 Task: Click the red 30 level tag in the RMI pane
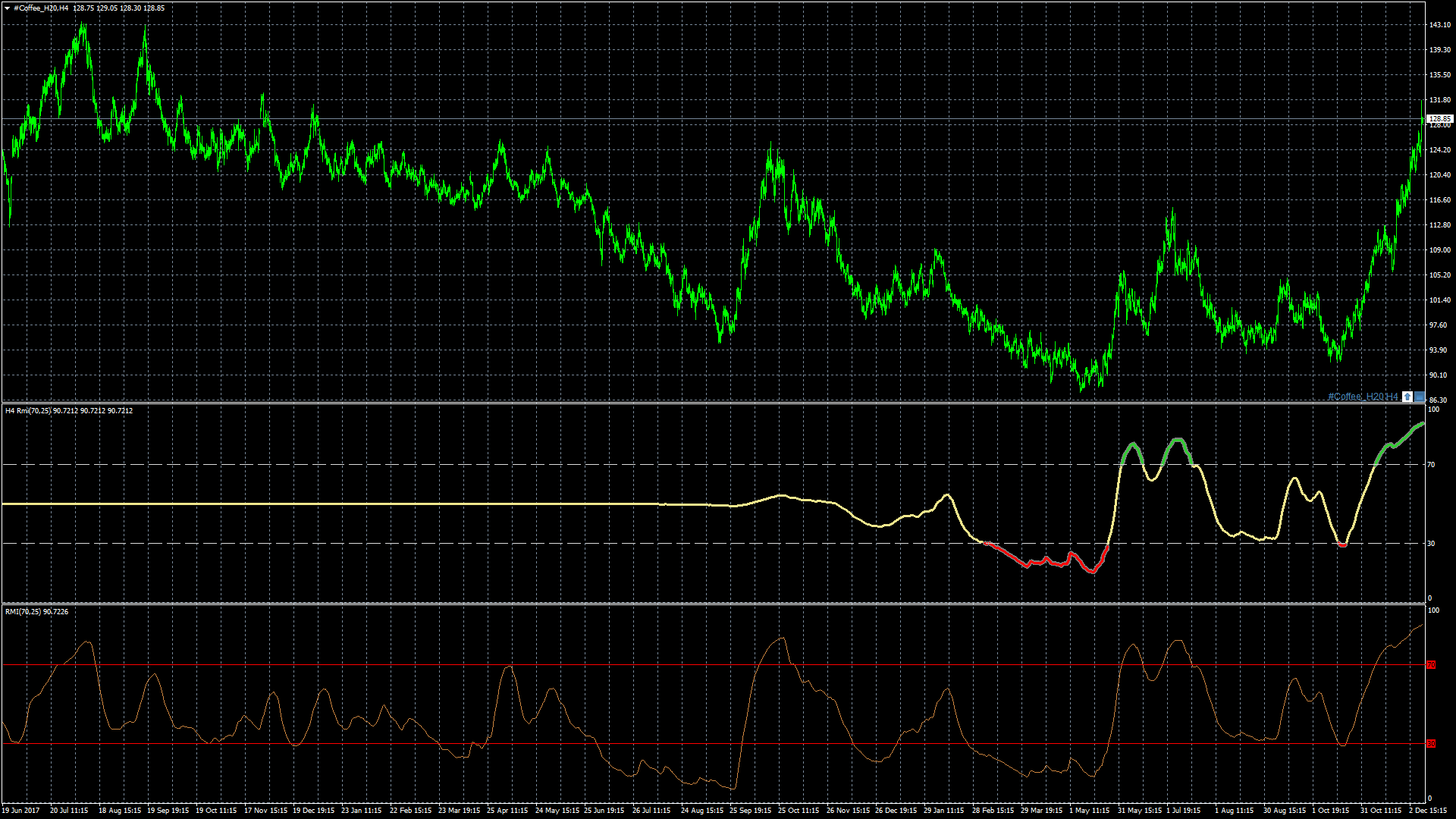(1431, 744)
